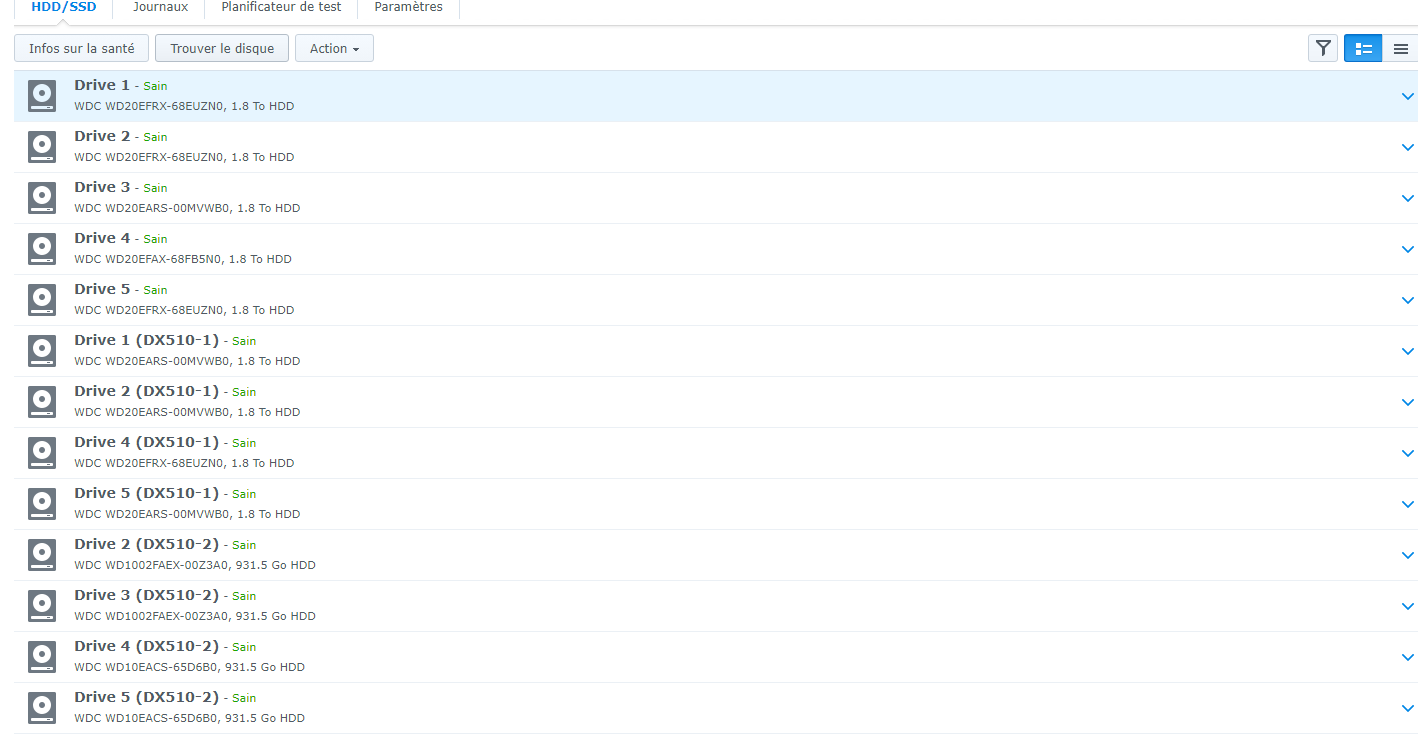Select Drive 2 (DX510-2) title
Viewport: 1418px width, 755px height.
(x=146, y=544)
